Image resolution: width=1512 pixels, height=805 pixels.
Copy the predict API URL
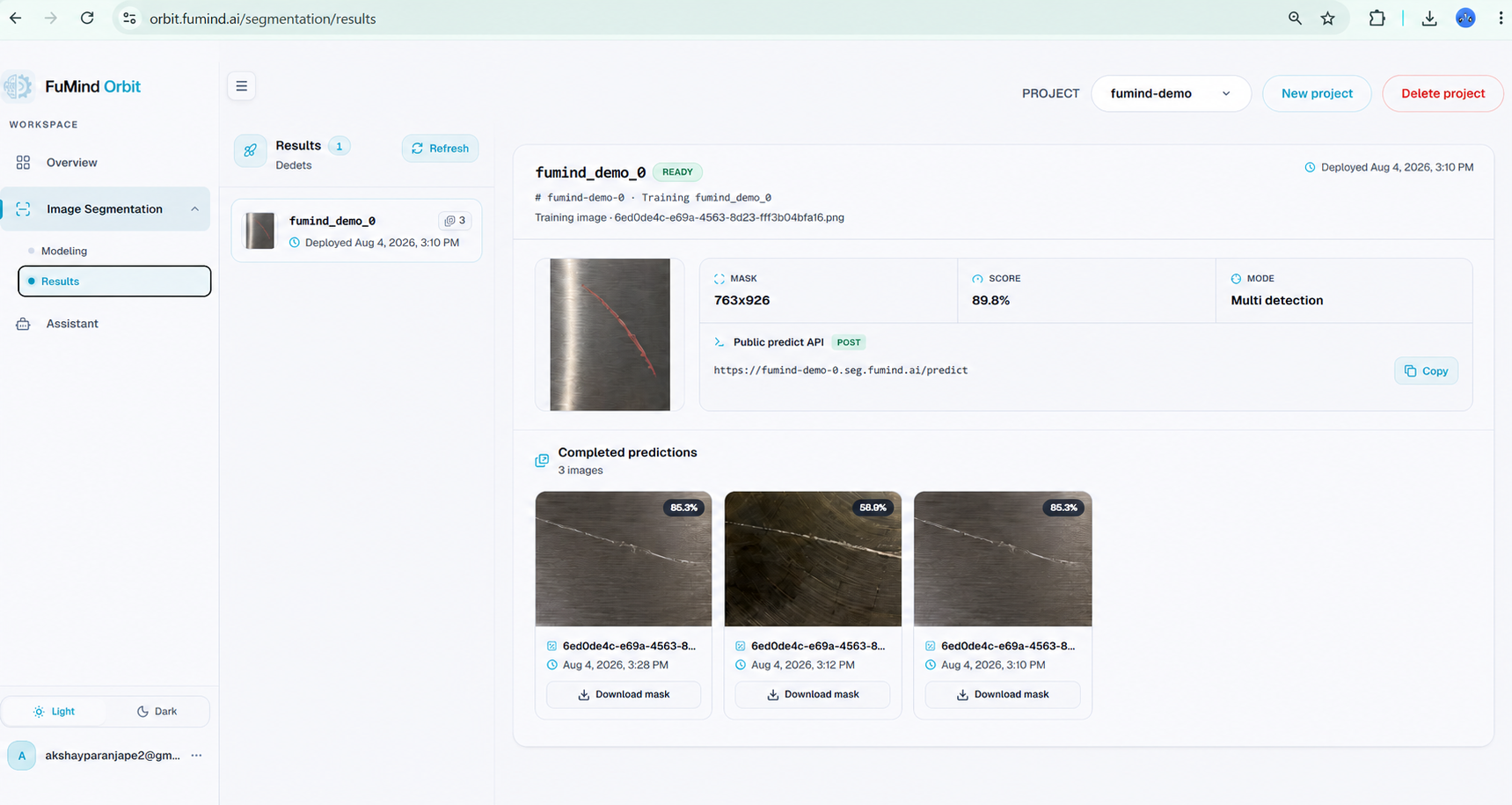[1426, 371]
